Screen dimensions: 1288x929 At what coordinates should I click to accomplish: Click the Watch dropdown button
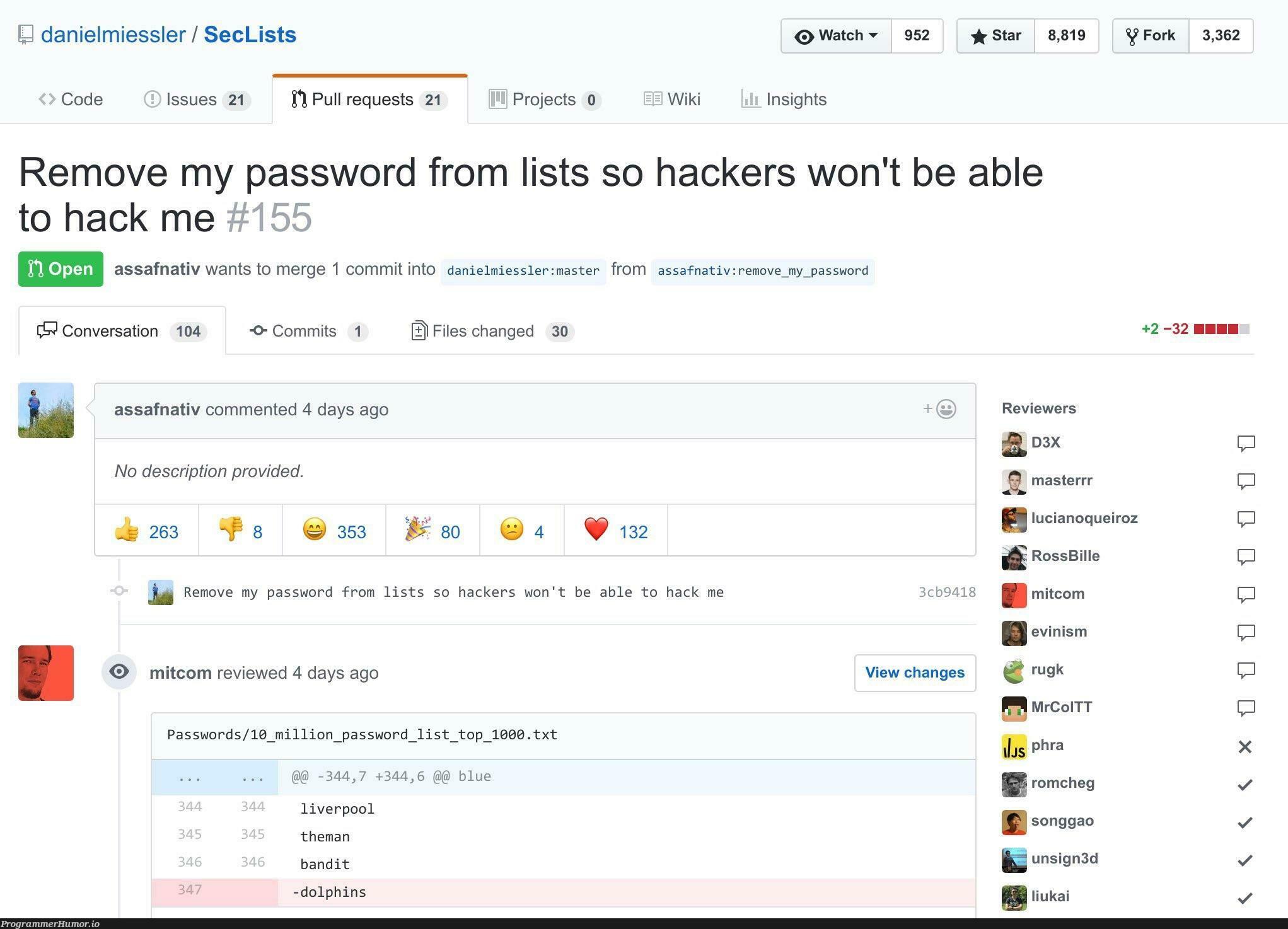835,35
